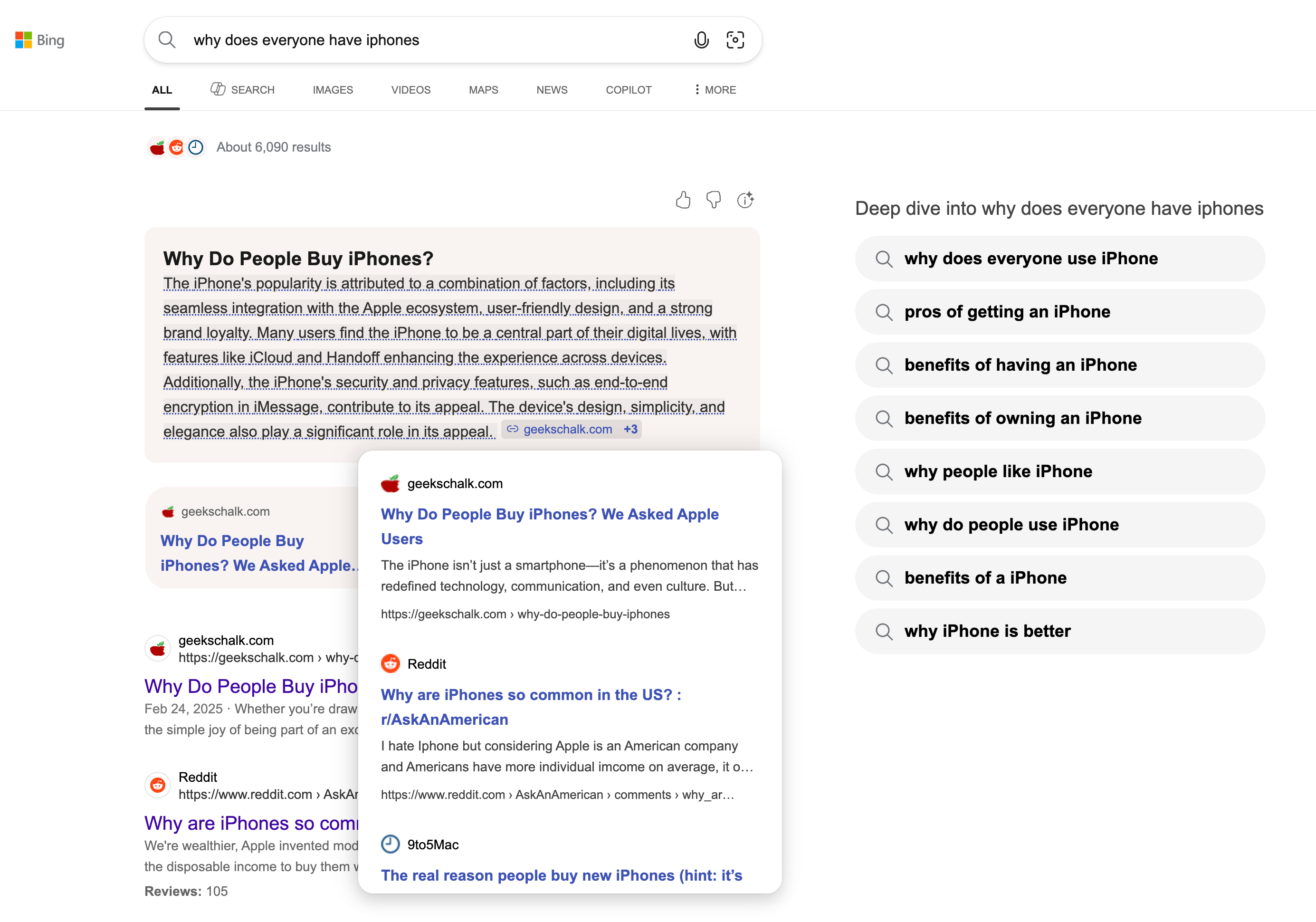Click the 9to5Mac real reason article link
The width and height of the screenshot is (1316, 922).
click(561, 875)
